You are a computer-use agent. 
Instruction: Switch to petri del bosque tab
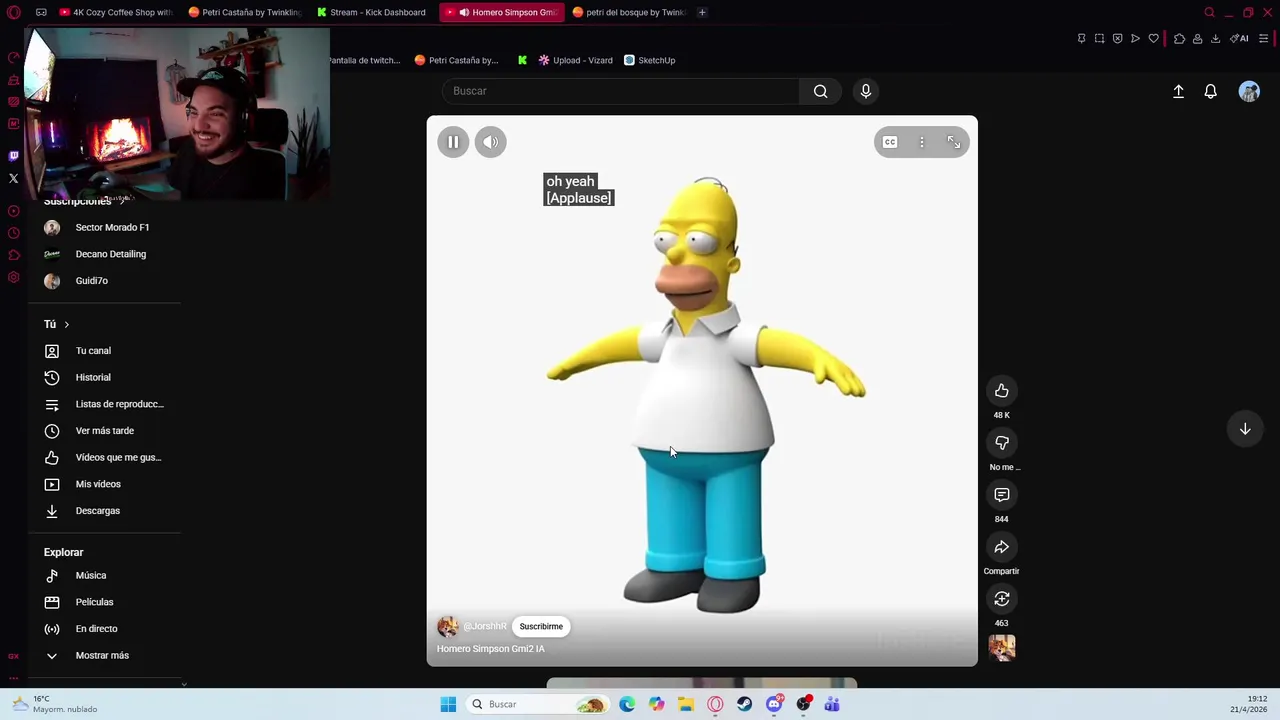629,12
